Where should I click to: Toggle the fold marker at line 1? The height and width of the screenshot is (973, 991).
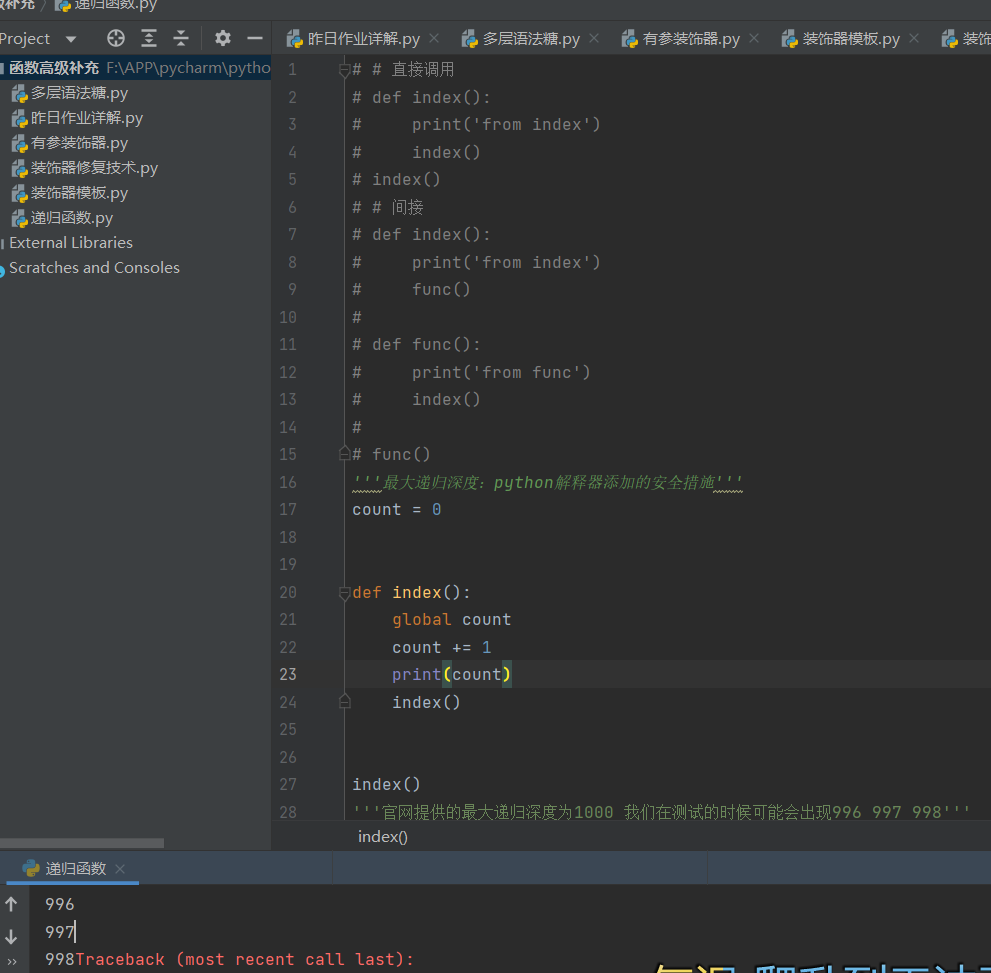tap(345, 70)
